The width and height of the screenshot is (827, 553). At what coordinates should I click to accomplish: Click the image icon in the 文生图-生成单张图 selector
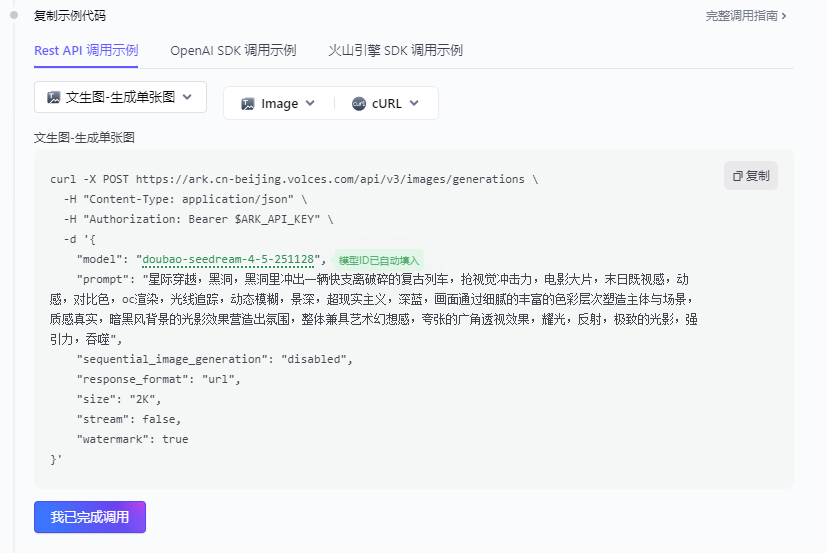pos(54,98)
